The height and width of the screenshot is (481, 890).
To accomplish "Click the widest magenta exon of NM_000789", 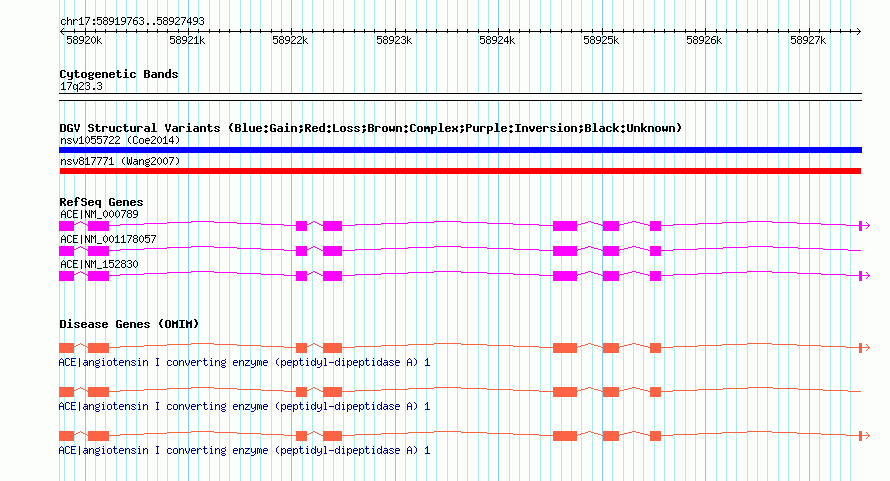I will tap(565, 226).
